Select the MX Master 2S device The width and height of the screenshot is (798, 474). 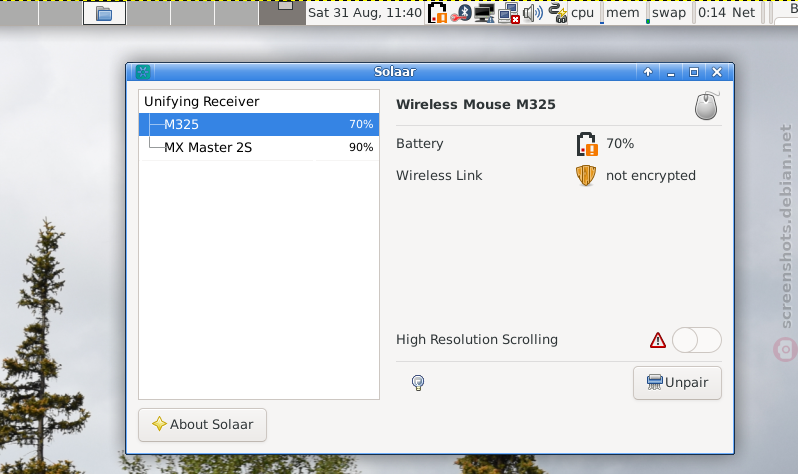pos(259,147)
